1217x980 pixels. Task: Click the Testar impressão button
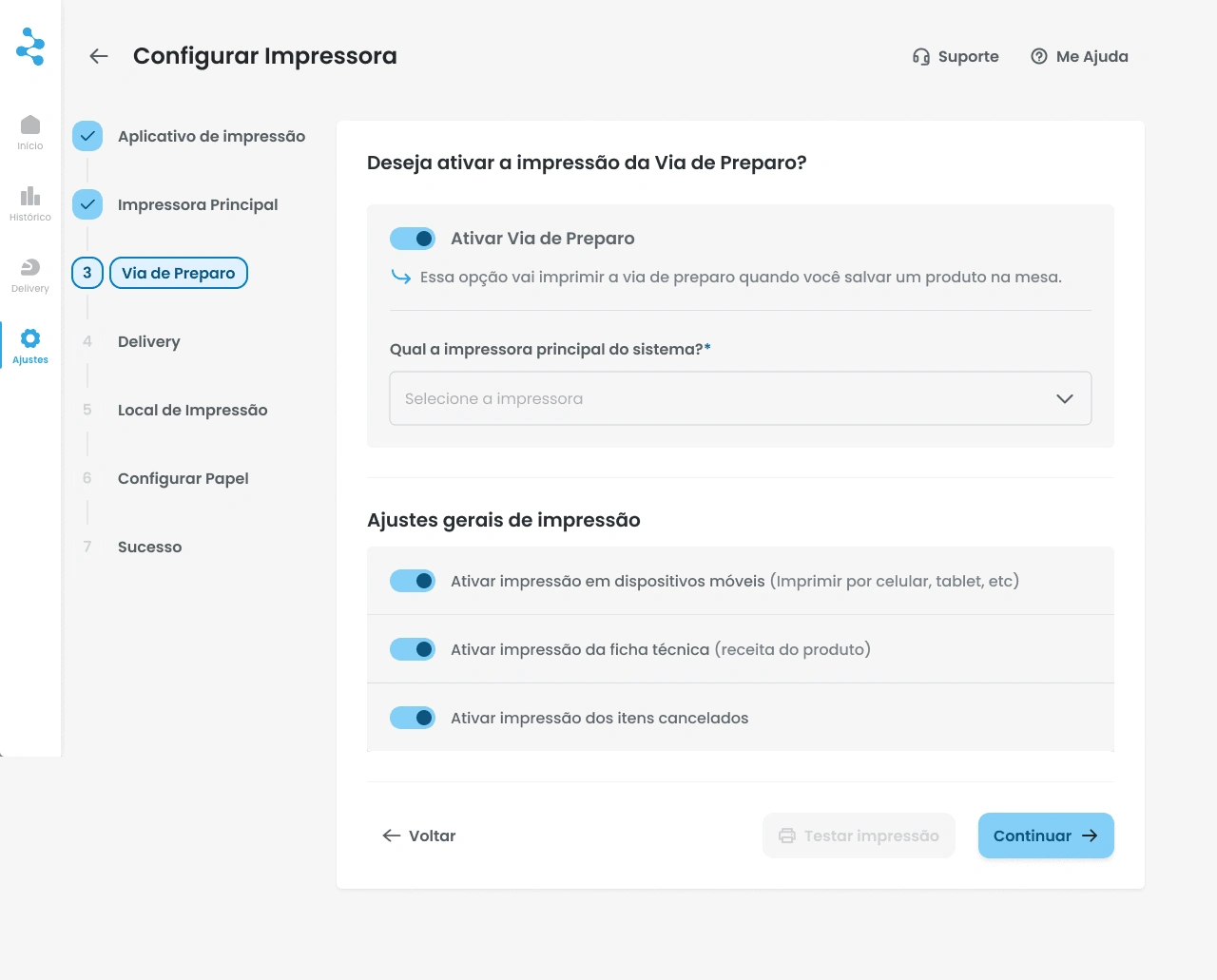click(859, 836)
